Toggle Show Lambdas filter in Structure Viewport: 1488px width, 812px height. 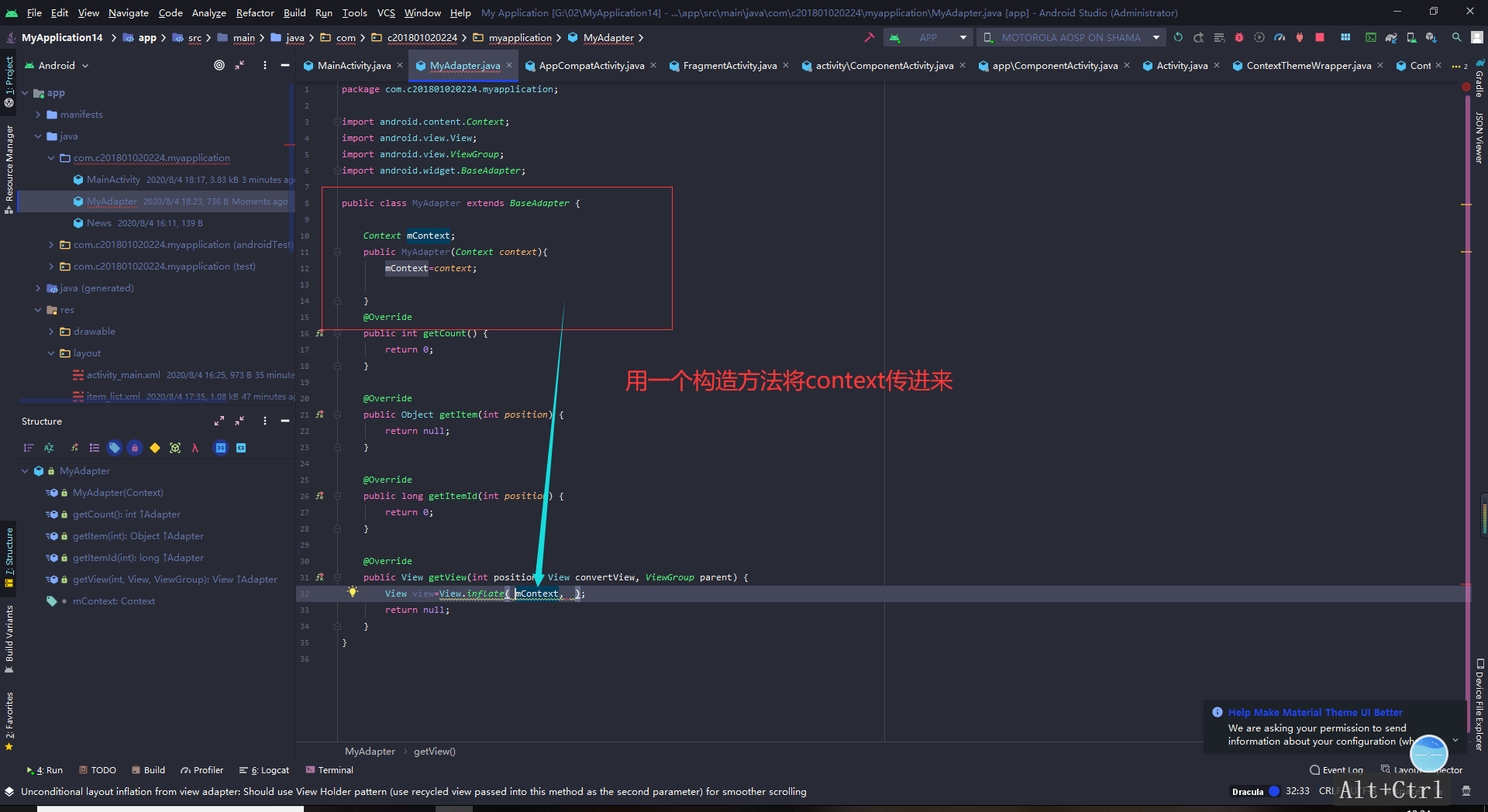click(x=195, y=448)
